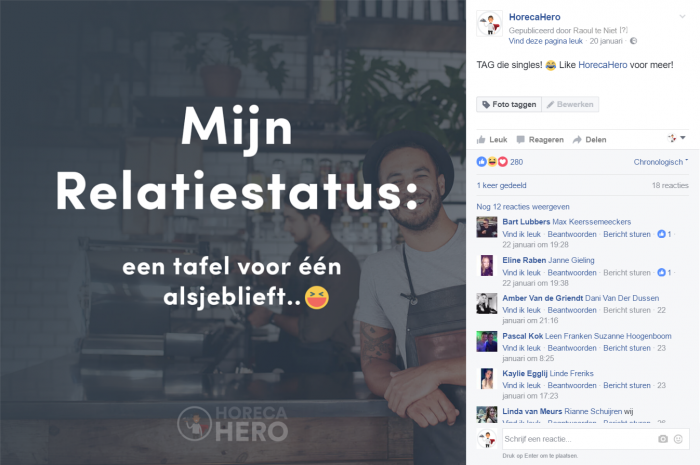This screenshot has width=700, height=465.
Task: Open the post options chevron
Action: click(x=682, y=17)
